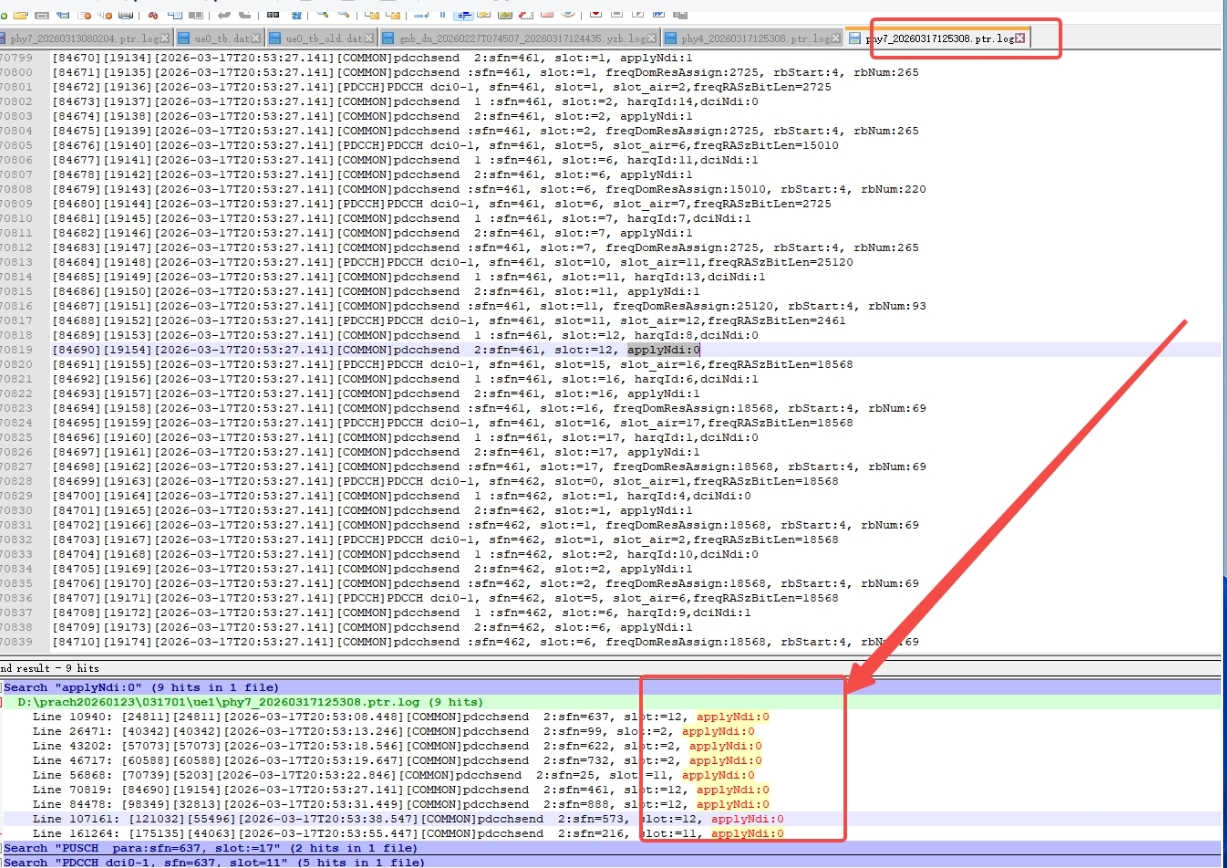
Task: Close the ue0_tb.dat tab with its X
Action: coord(256,38)
